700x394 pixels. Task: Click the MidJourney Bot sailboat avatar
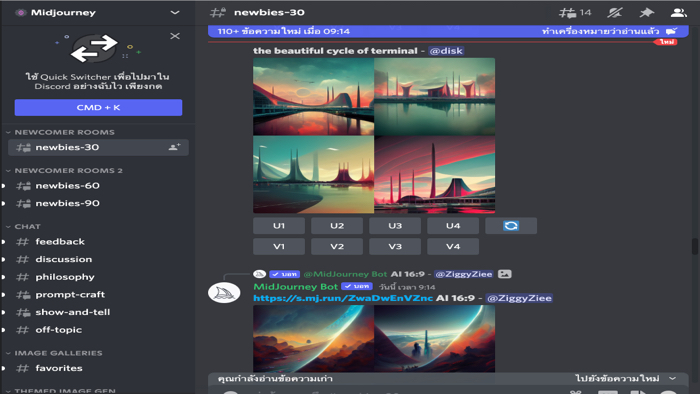pos(224,293)
